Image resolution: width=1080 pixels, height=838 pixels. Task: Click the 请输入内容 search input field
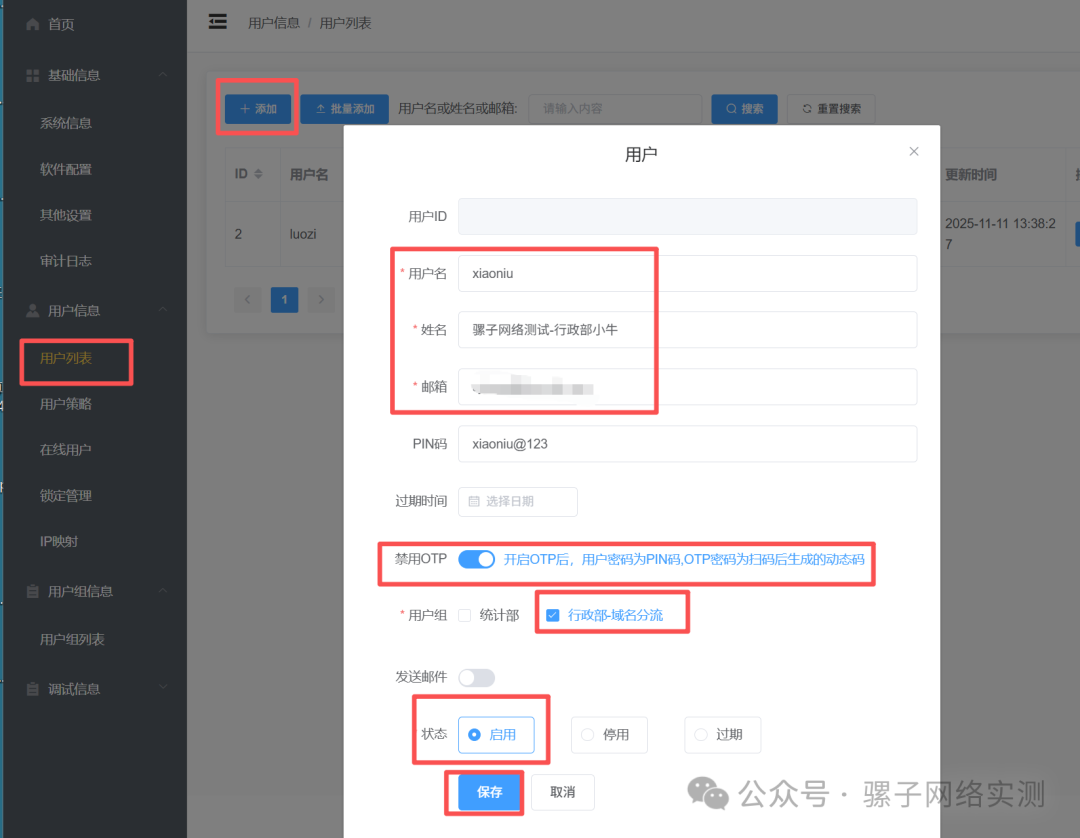pos(615,108)
